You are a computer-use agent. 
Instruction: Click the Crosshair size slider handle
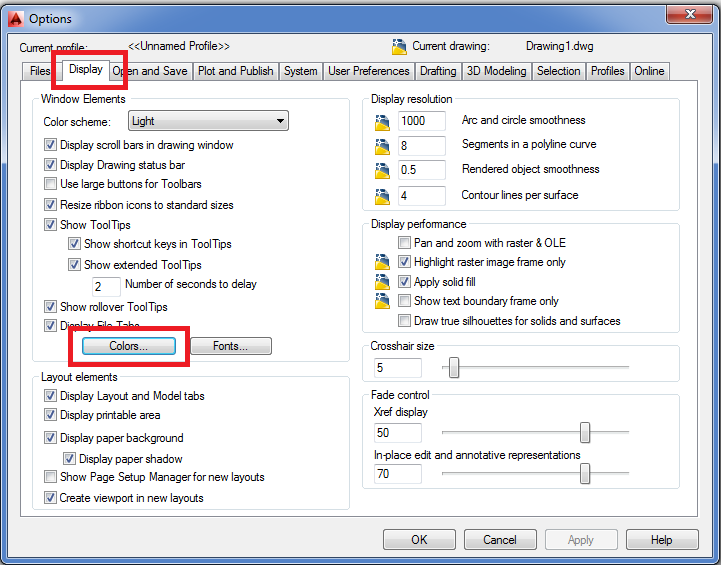(454, 368)
